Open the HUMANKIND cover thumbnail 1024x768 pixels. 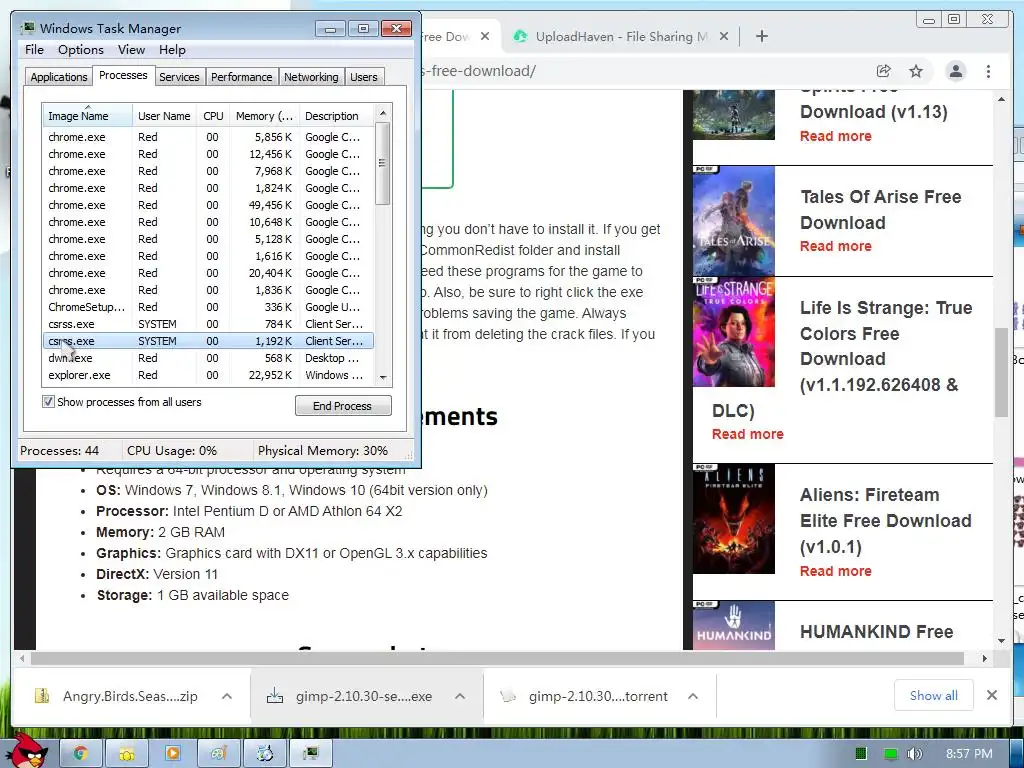click(733, 625)
